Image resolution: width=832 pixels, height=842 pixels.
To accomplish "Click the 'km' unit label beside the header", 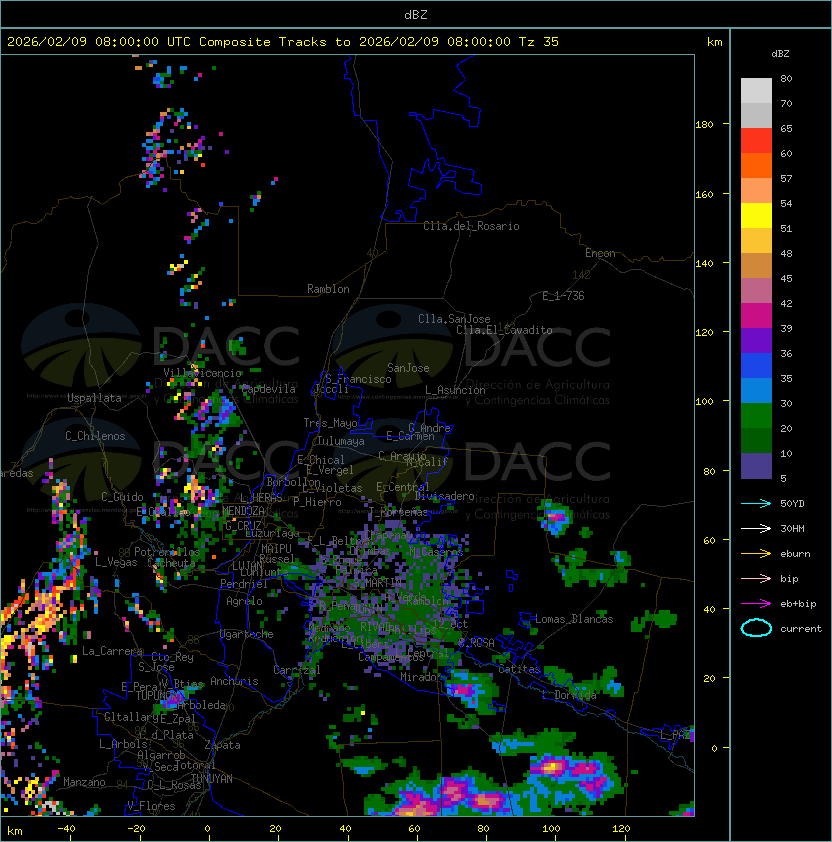I will tap(714, 42).
